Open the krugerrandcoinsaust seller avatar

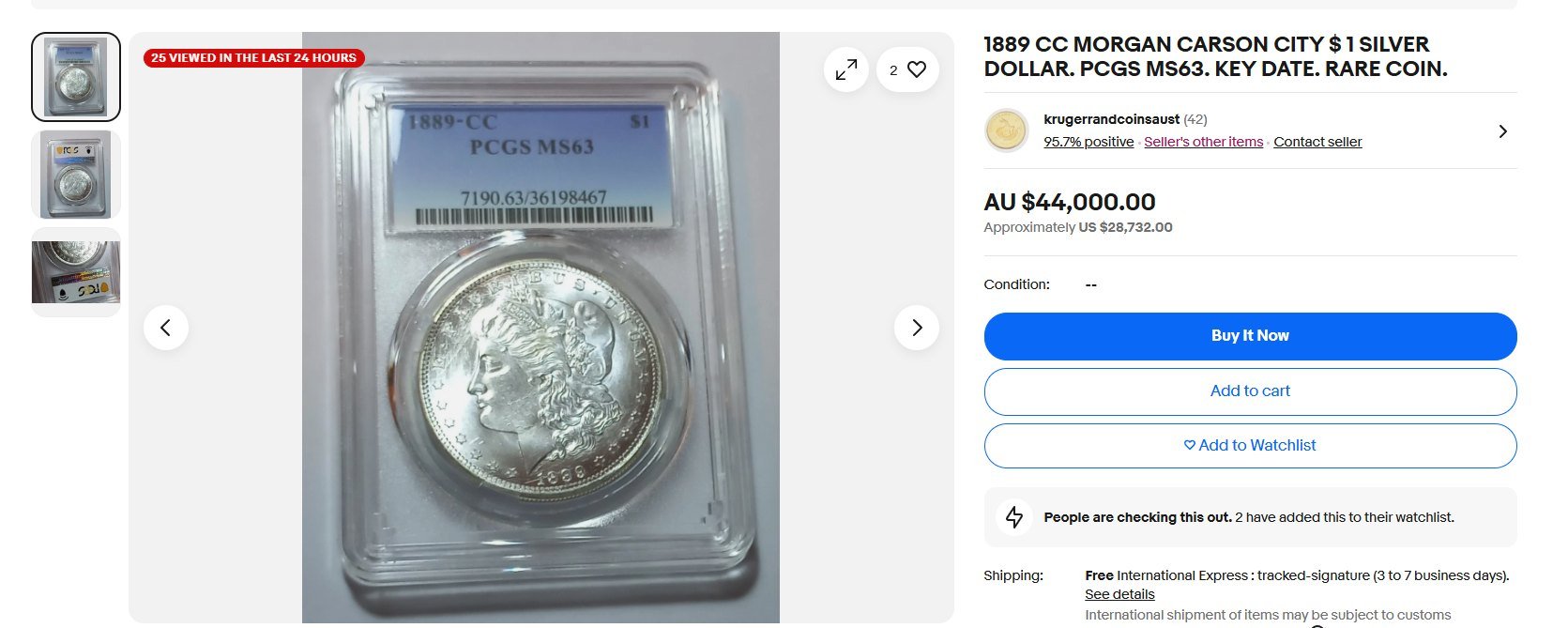1006,130
